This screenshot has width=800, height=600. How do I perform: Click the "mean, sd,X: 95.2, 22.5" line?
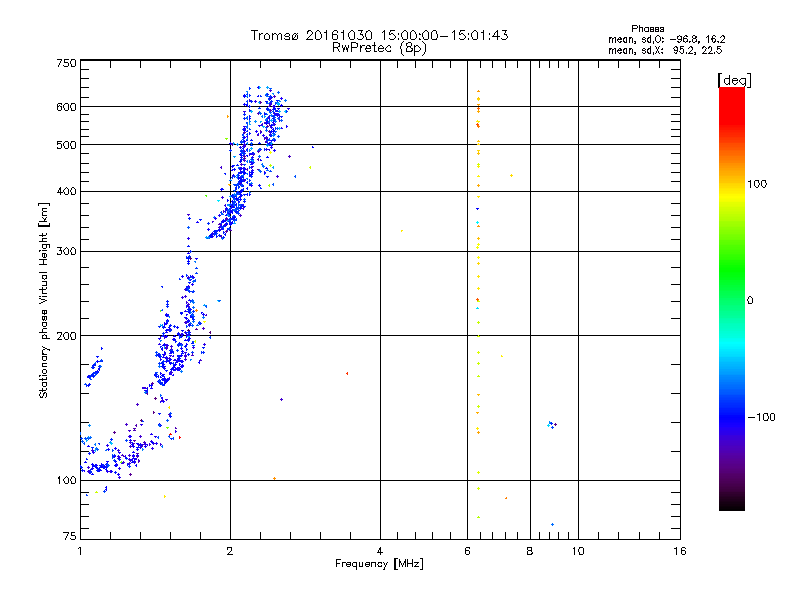click(665, 50)
